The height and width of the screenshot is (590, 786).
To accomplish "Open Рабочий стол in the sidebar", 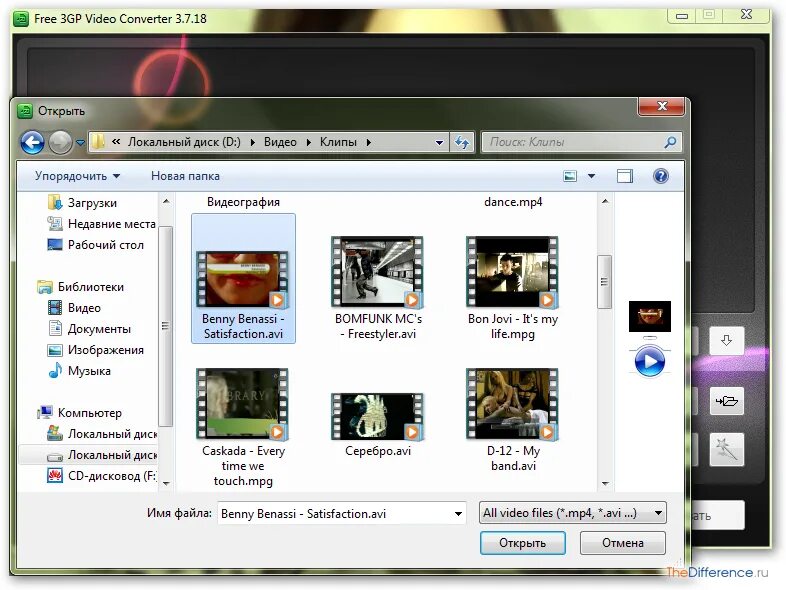I will [95, 245].
